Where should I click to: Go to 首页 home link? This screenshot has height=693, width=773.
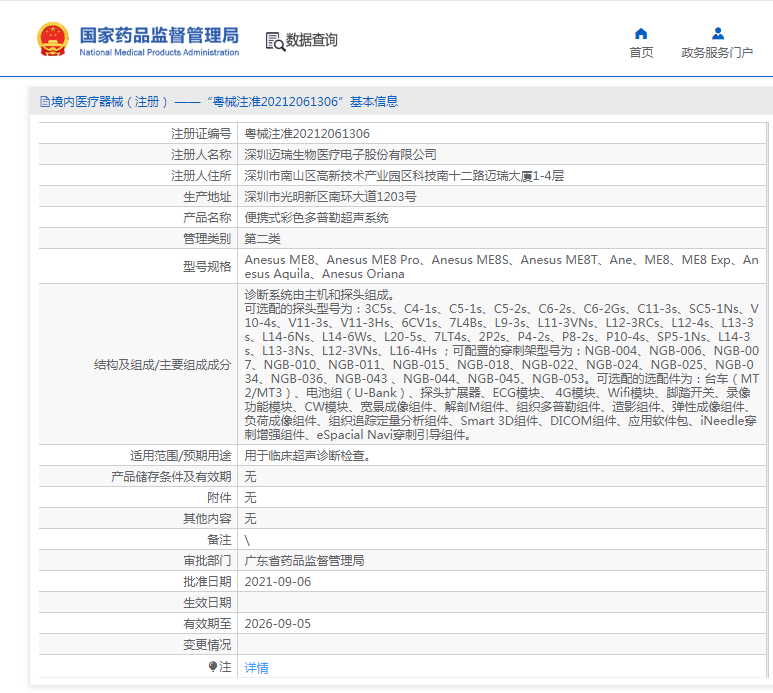tap(641, 52)
